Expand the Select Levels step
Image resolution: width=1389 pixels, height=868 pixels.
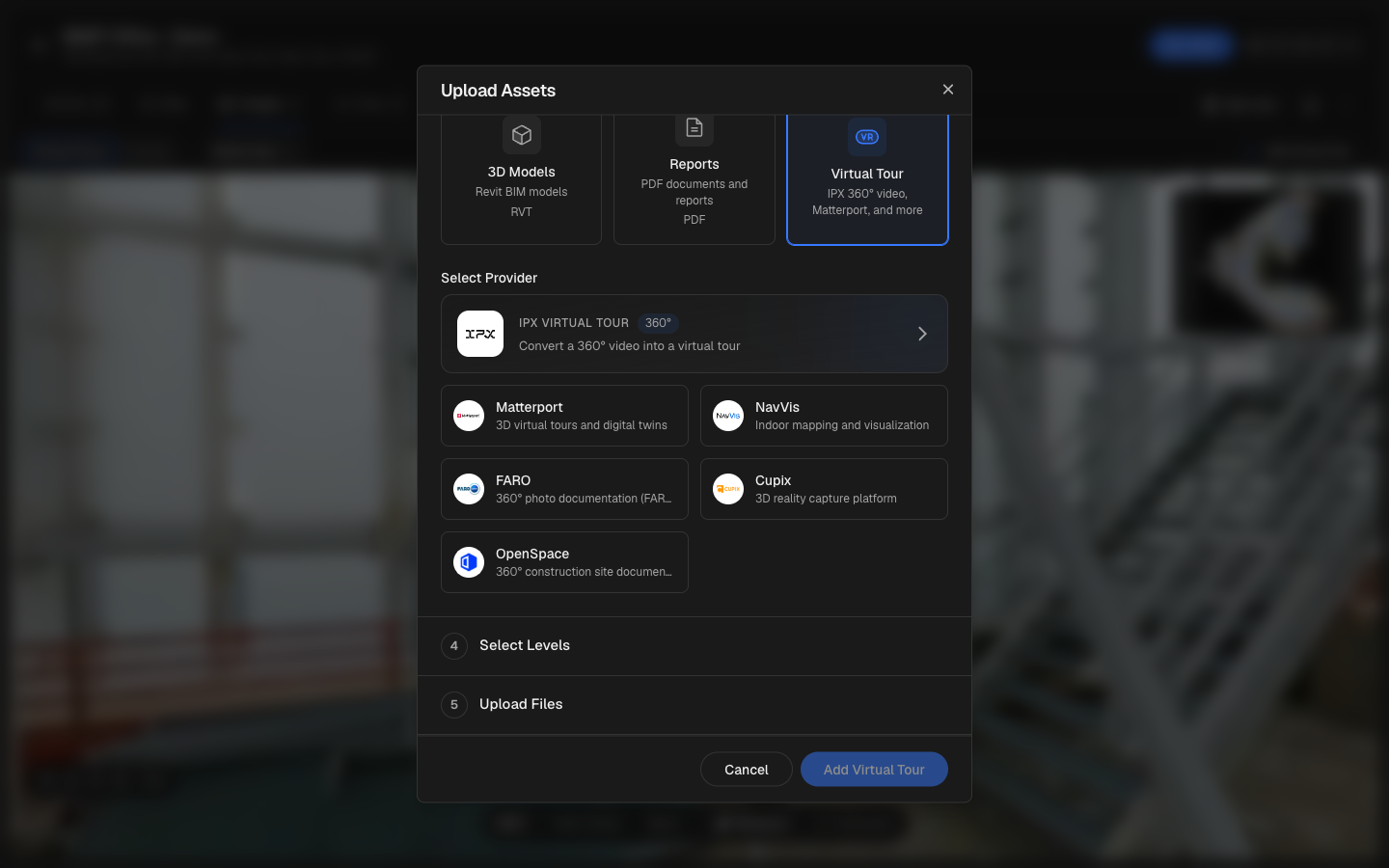tap(694, 646)
